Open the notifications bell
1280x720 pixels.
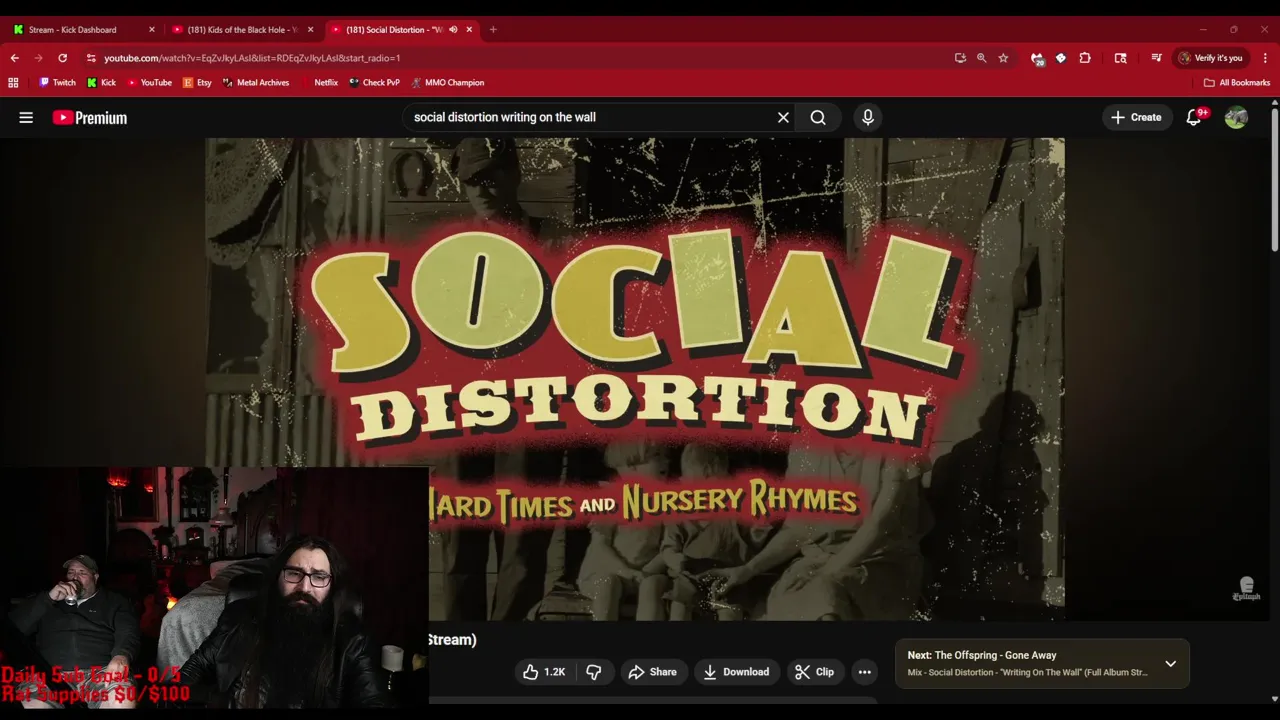coord(1194,117)
